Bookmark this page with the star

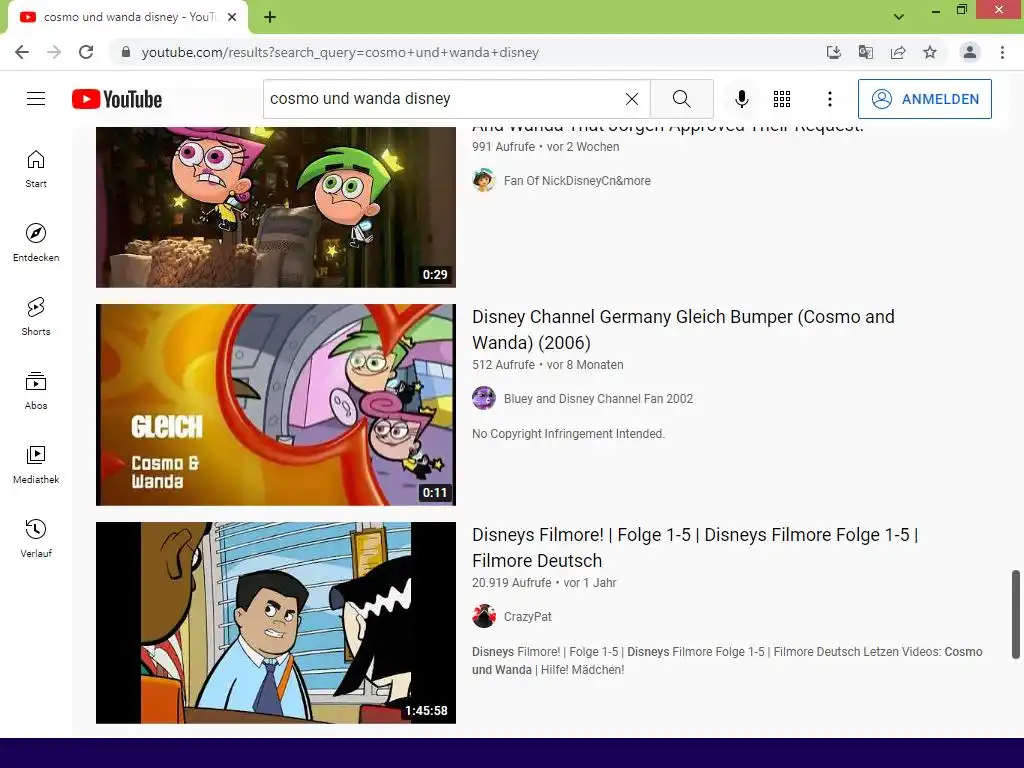click(x=930, y=52)
